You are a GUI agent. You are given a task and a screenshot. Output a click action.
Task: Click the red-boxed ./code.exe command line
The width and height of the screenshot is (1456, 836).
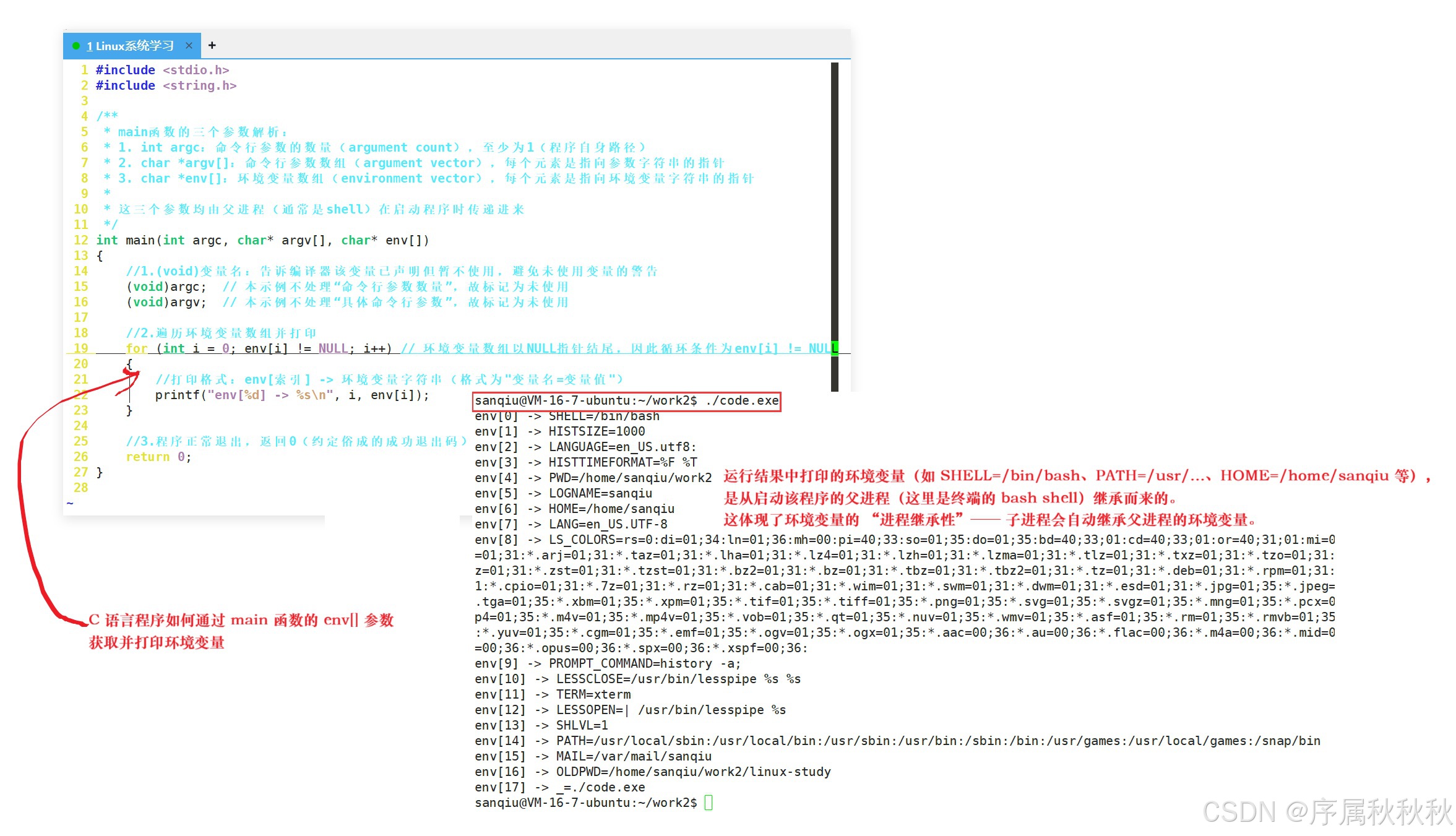(x=626, y=401)
